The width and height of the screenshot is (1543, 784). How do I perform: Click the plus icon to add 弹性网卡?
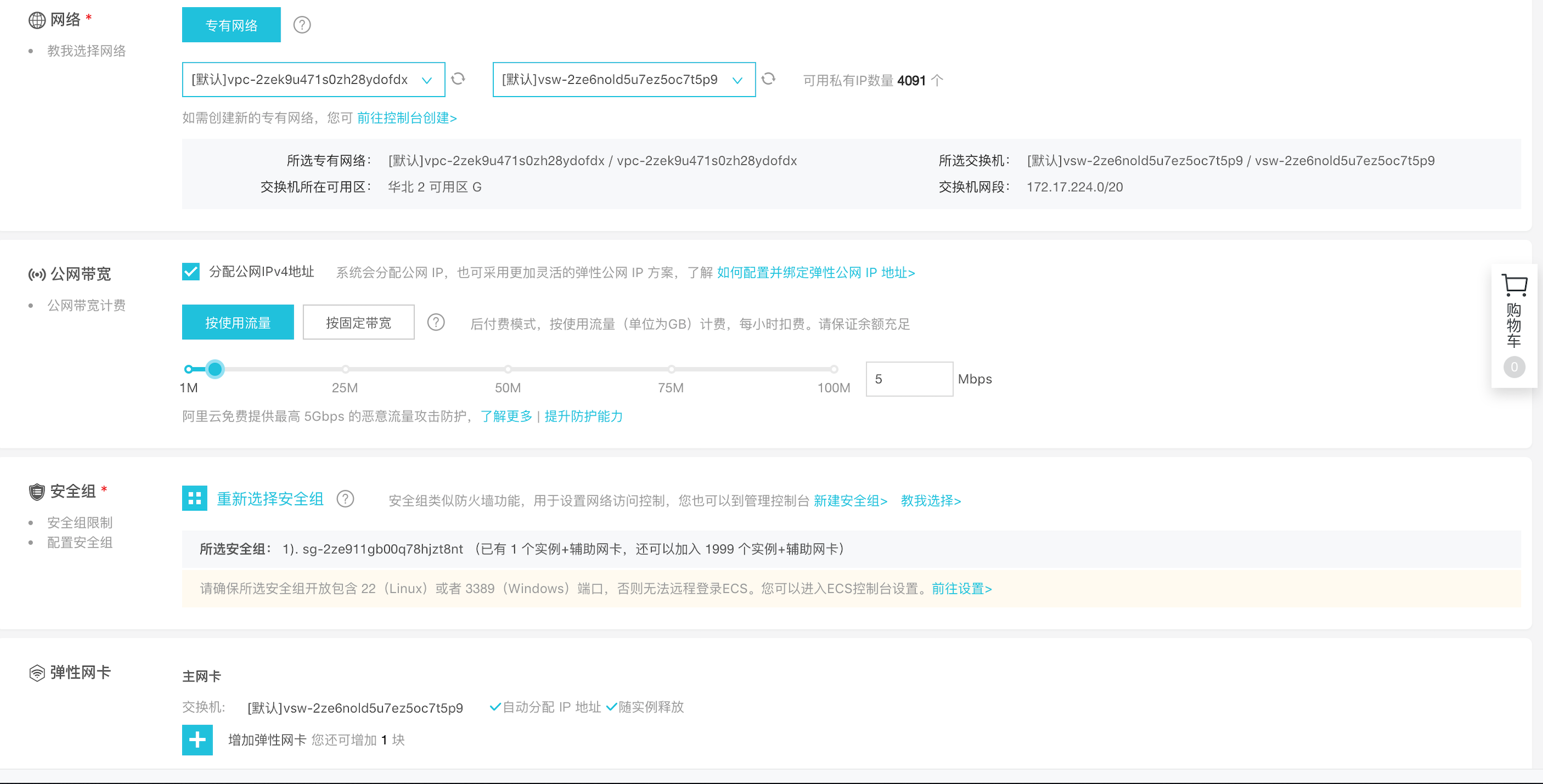click(x=197, y=740)
